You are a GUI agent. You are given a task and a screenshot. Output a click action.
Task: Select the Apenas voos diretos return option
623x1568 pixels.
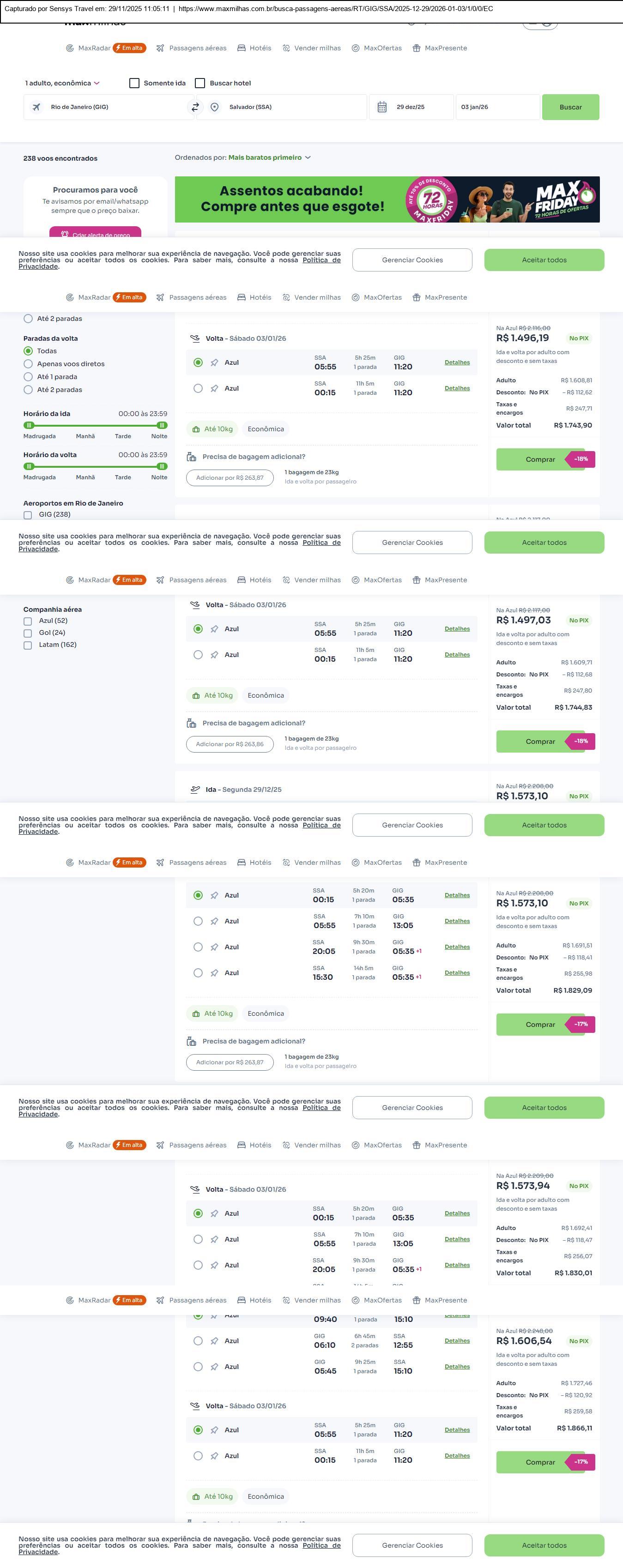[x=28, y=364]
